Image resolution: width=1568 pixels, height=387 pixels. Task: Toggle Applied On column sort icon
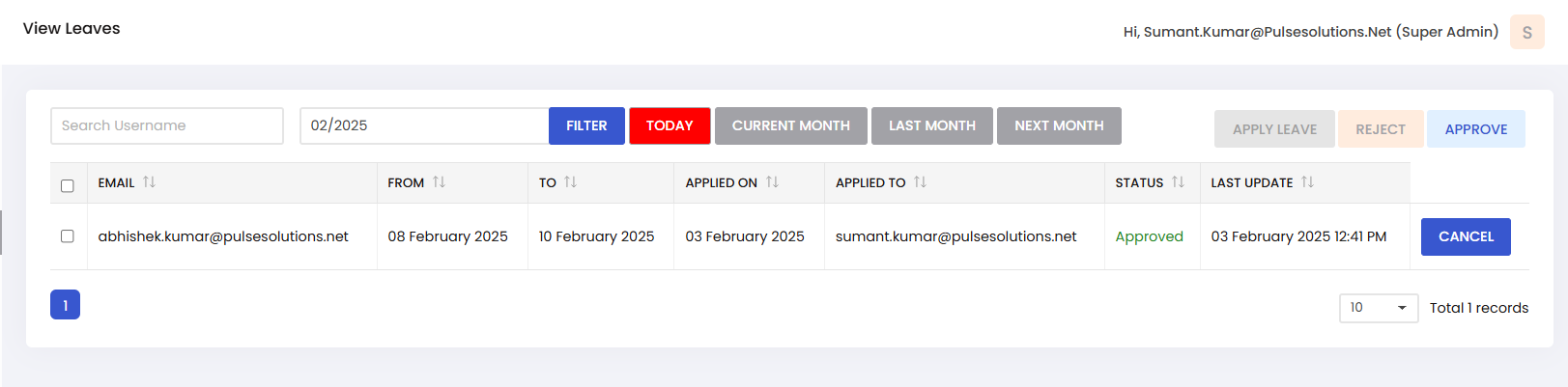tap(772, 182)
